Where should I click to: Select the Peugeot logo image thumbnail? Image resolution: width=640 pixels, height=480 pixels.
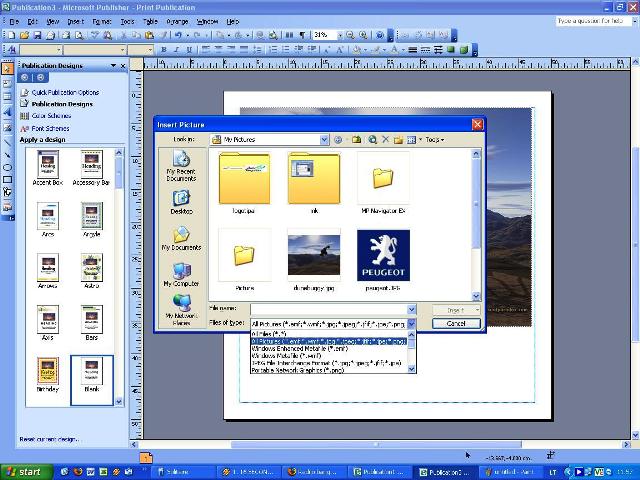click(383, 254)
